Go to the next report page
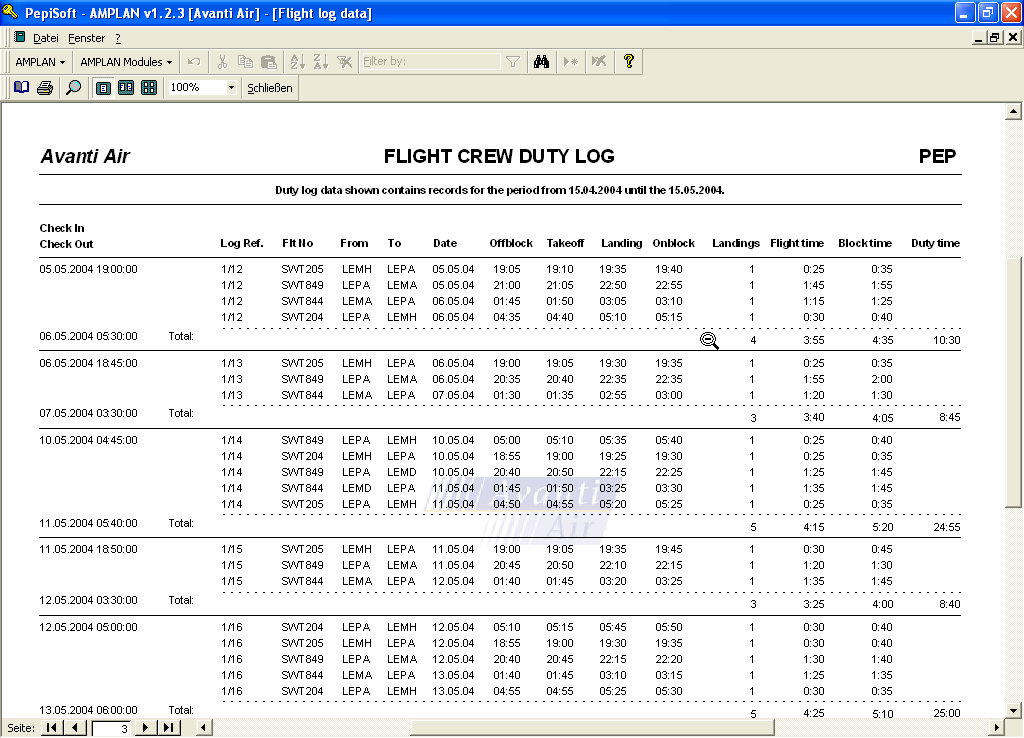This screenshot has width=1024, height=738. pyautogui.click(x=146, y=728)
